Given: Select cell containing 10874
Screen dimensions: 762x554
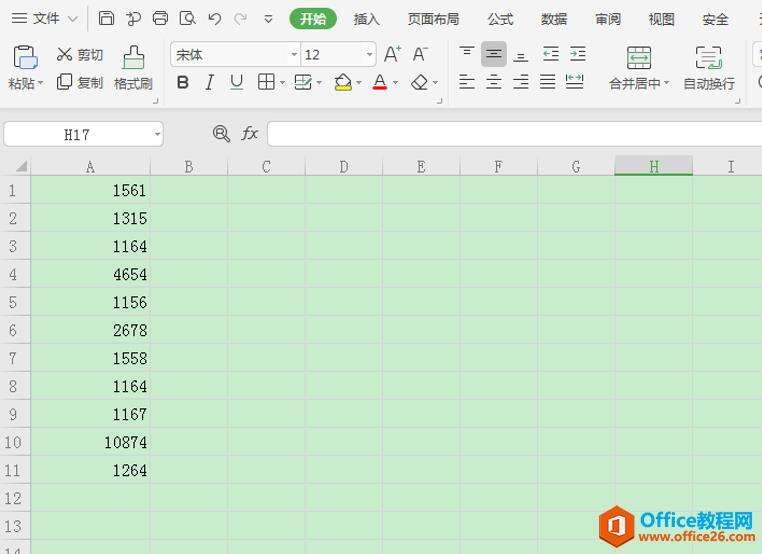Looking at the screenshot, I should tap(90, 442).
